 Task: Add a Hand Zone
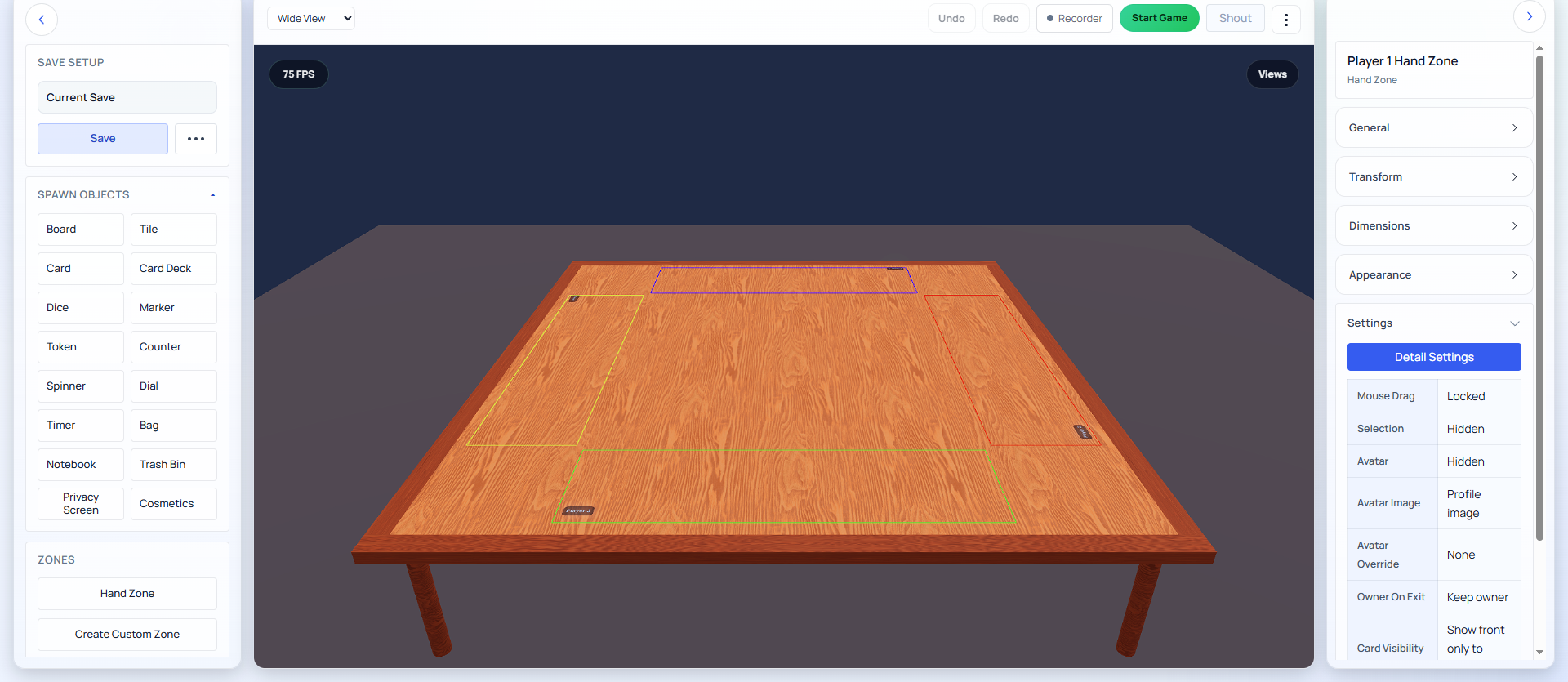click(127, 594)
